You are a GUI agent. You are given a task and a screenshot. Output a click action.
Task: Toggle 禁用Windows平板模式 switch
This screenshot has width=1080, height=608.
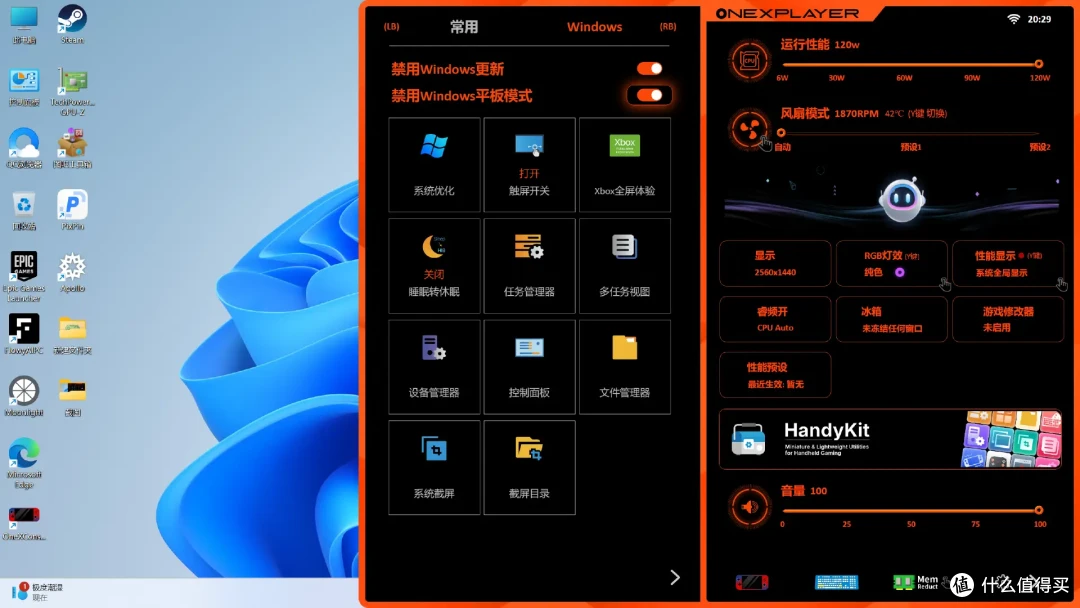pos(650,95)
